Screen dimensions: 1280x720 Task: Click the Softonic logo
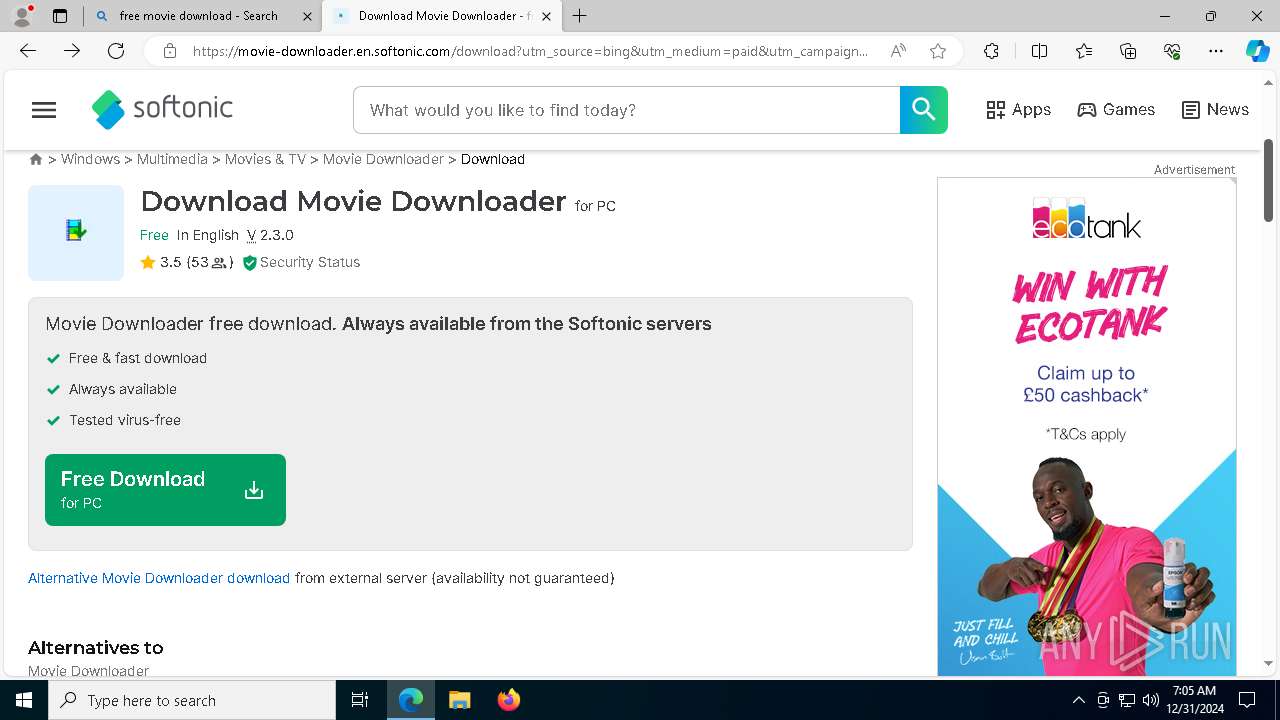[x=162, y=110]
